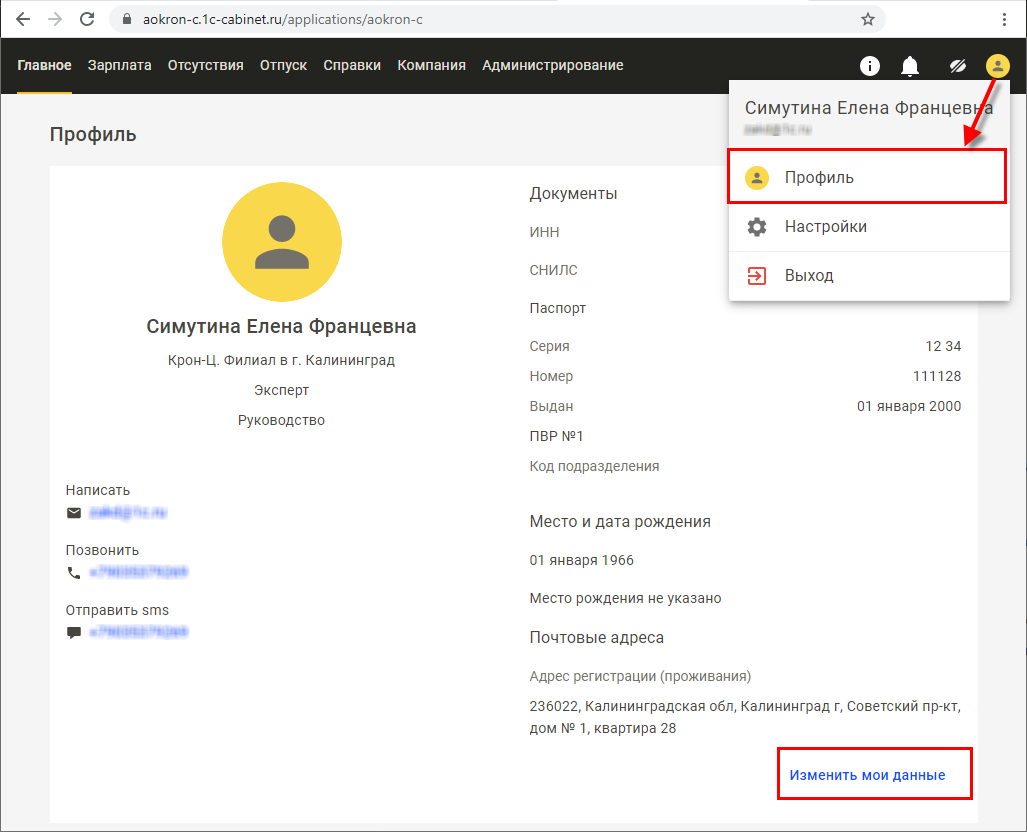Image resolution: width=1027 pixels, height=832 pixels.
Task: Click Изменить мои данные link
Action: coord(867,775)
